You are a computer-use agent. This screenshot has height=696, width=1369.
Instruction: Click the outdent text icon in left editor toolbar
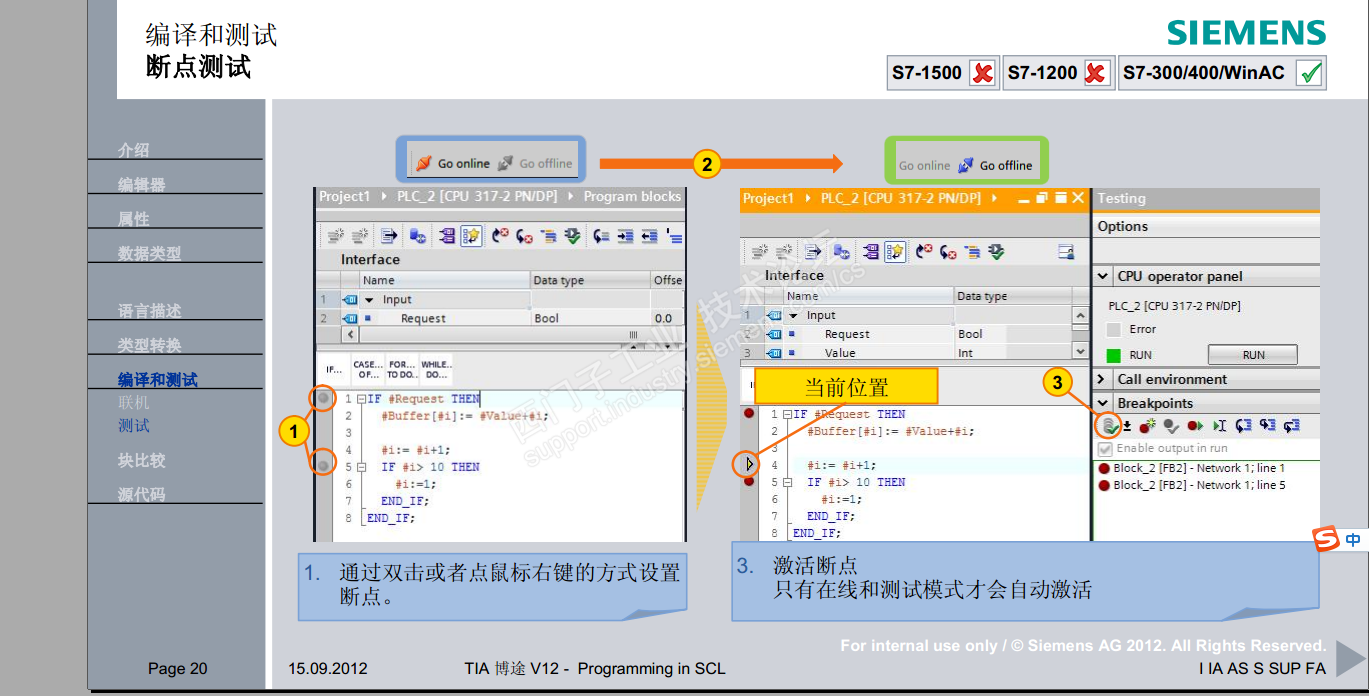click(649, 236)
